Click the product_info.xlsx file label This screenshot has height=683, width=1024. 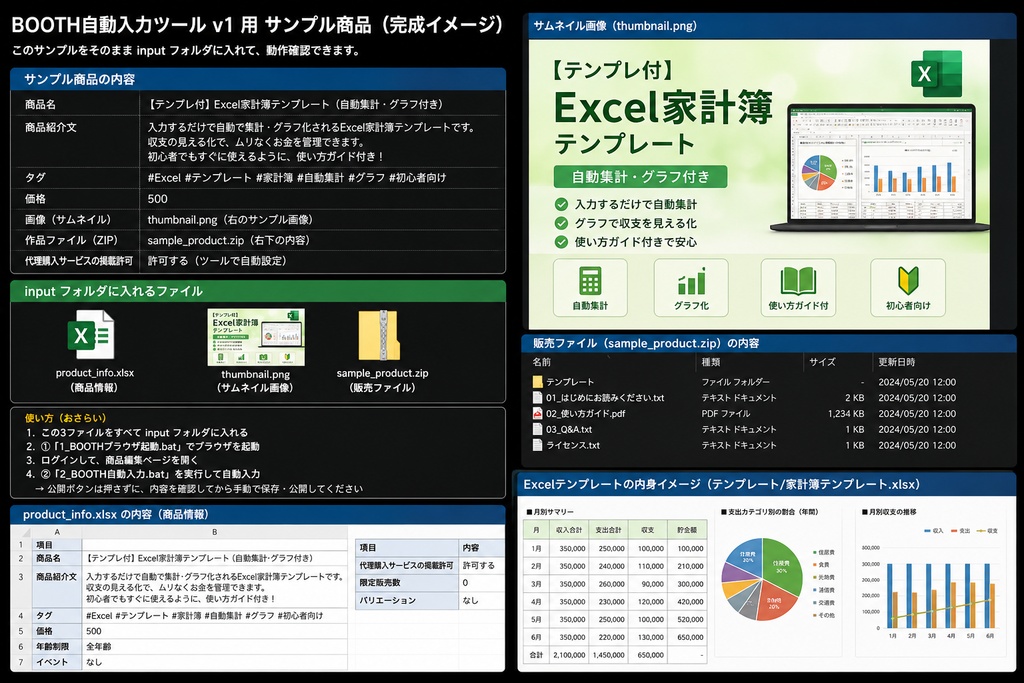click(x=95, y=373)
